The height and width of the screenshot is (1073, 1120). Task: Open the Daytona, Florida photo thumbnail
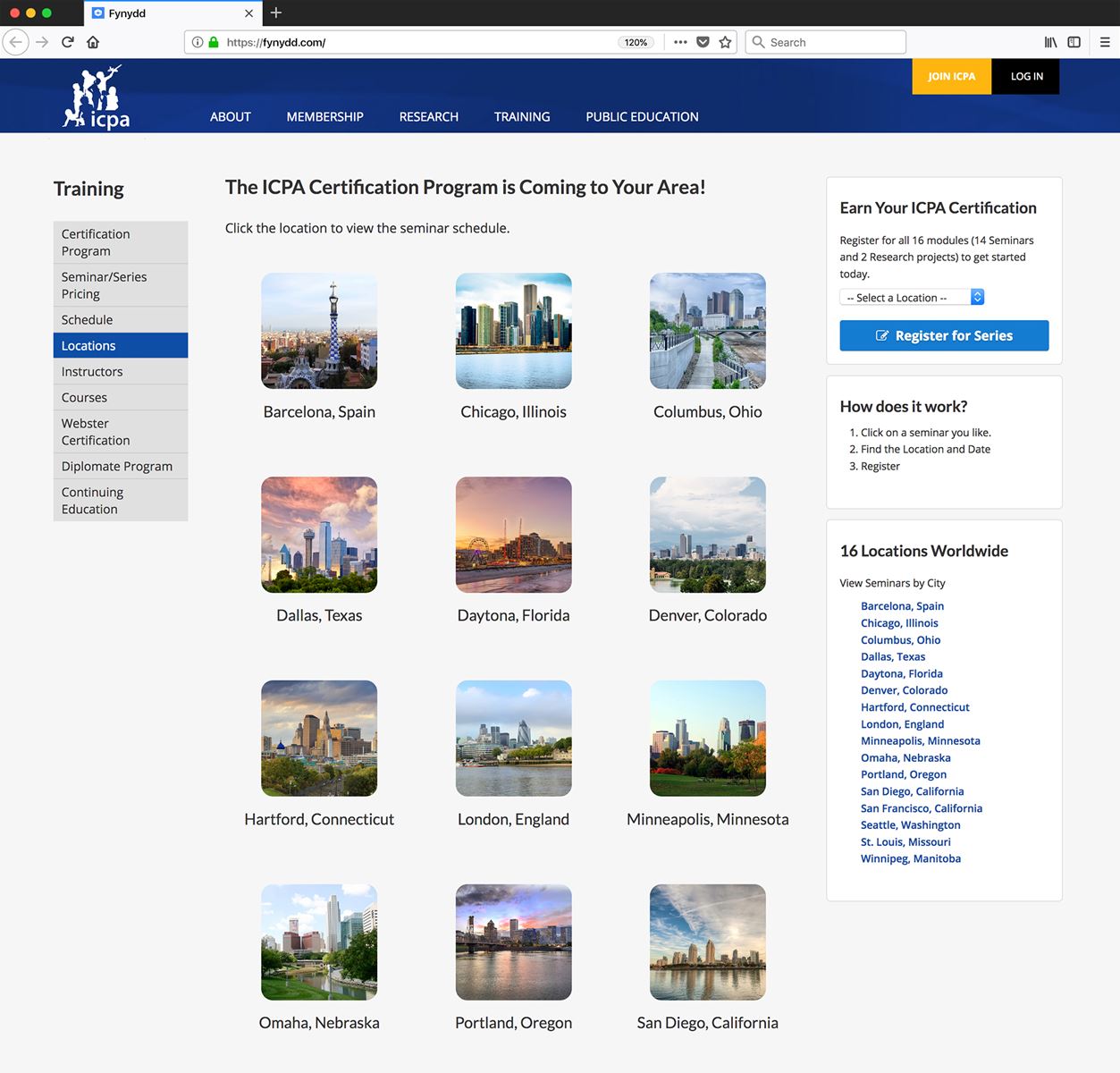click(514, 535)
